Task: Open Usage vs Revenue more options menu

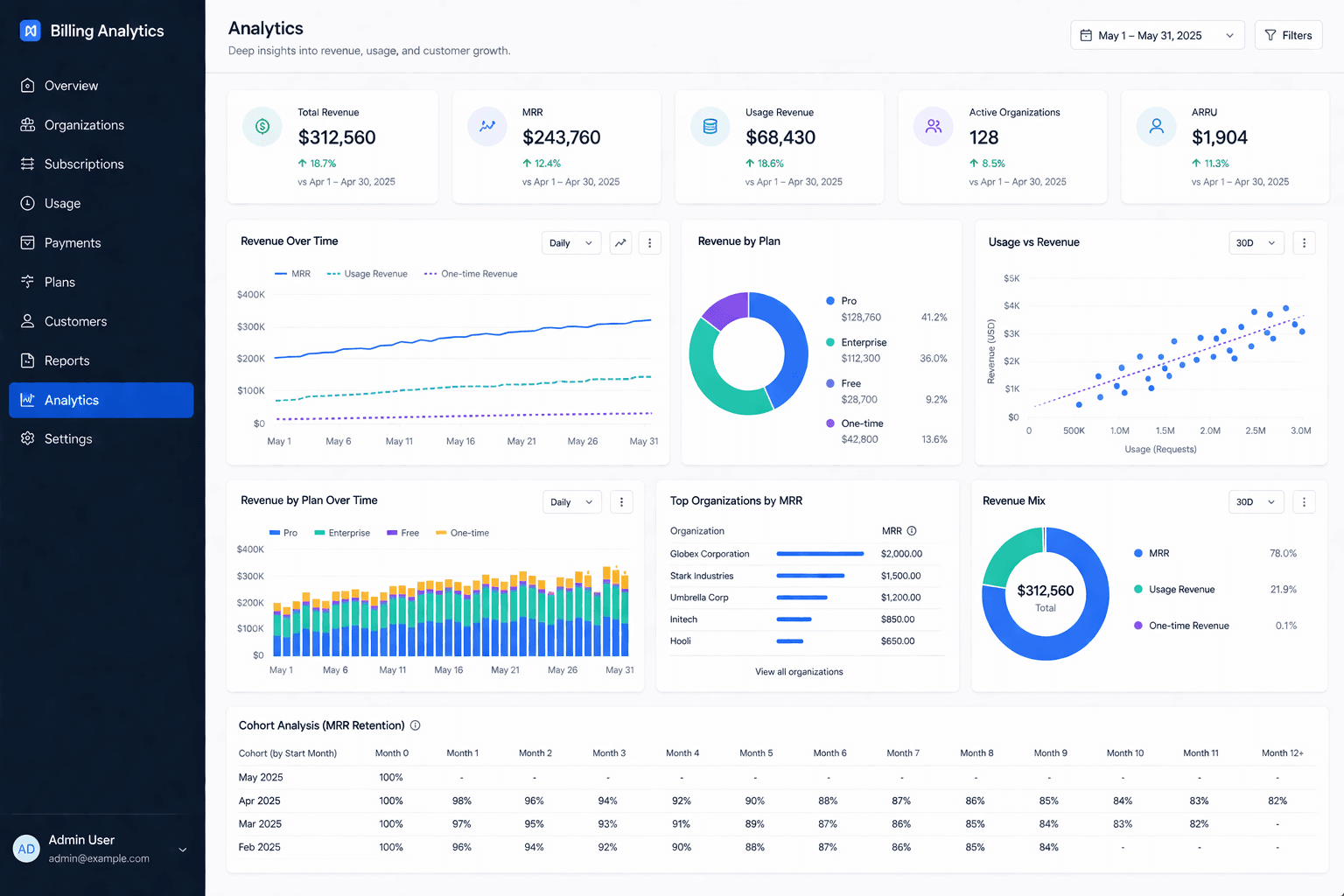Action: (1304, 243)
